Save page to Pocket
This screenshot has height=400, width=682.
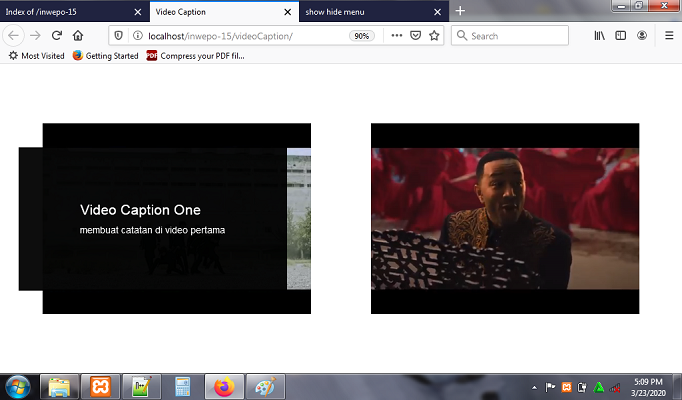(415, 35)
